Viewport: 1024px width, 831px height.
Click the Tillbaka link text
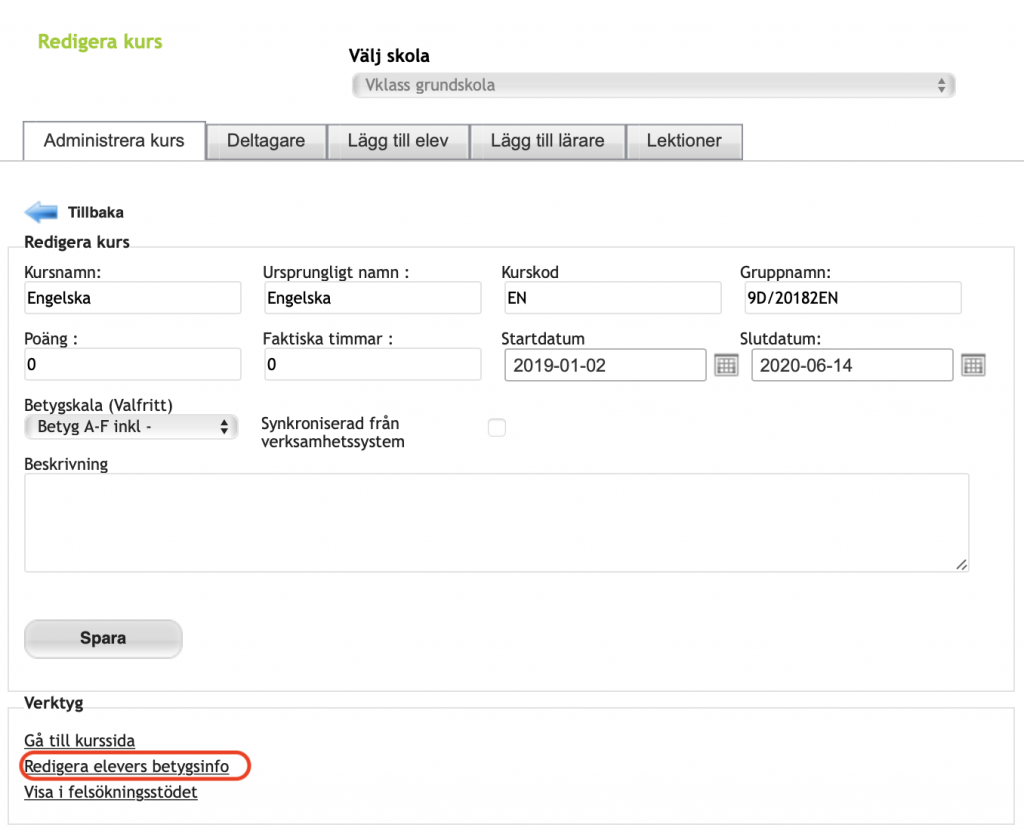pyautogui.click(x=96, y=212)
